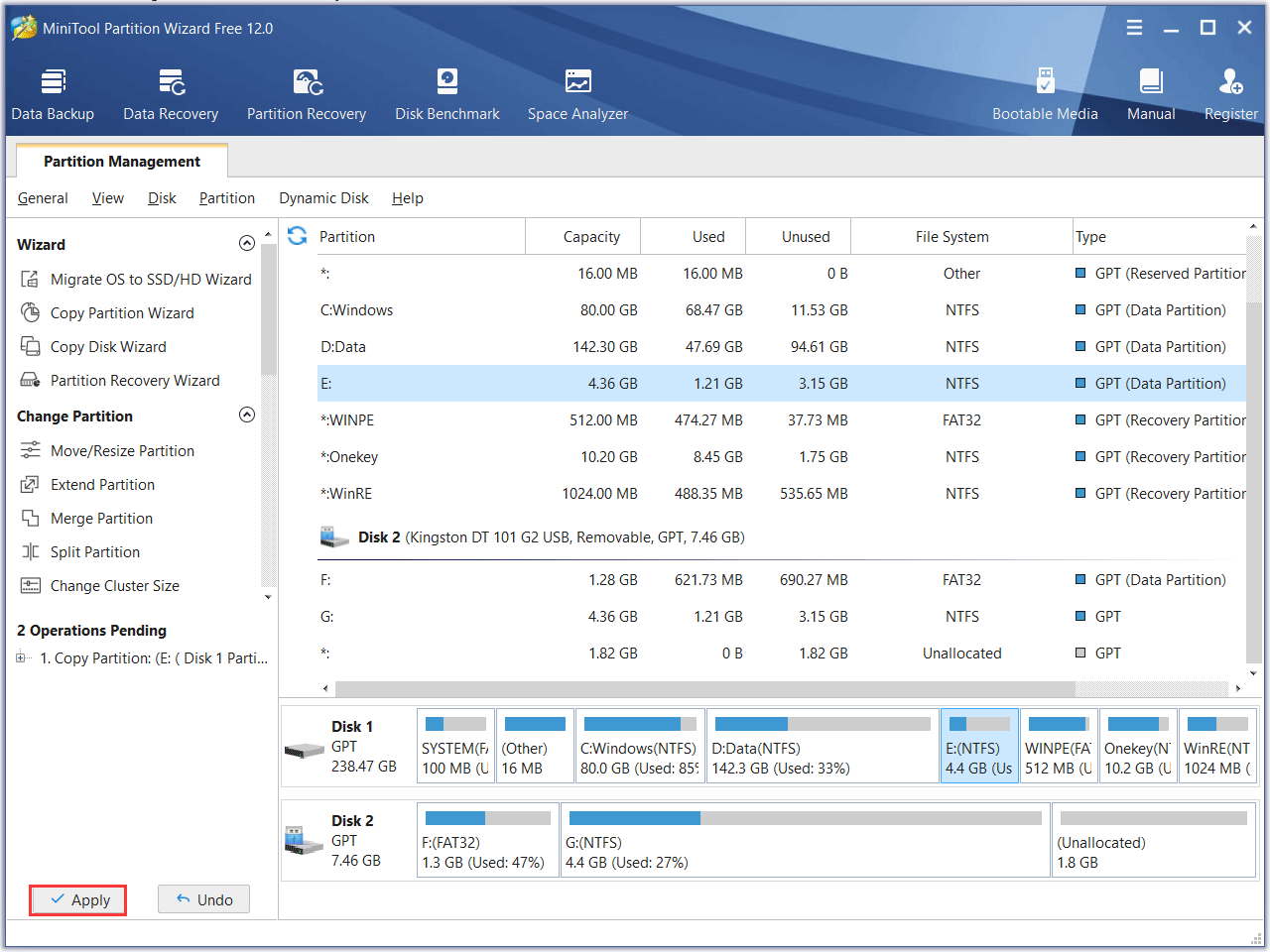Select the G:(NTFS) block in Disk 2 map
The width and height of the screenshot is (1270, 952).
(x=806, y=840)
